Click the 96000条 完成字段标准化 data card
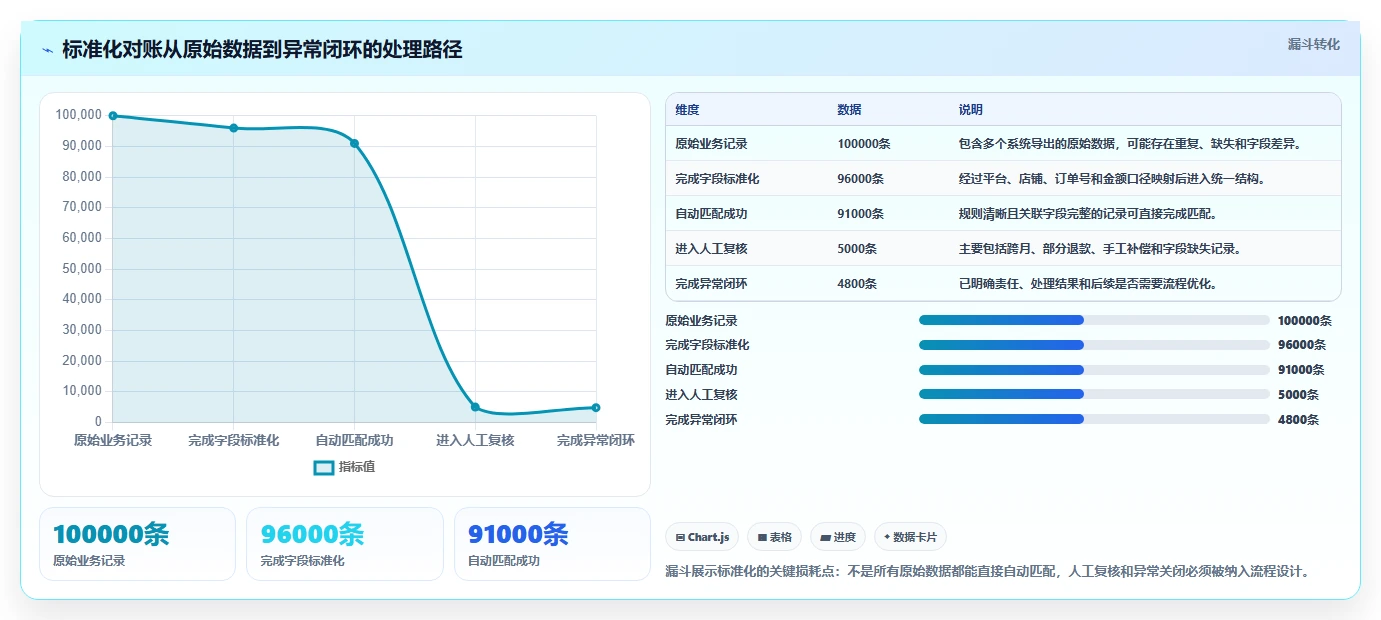The height and width of the screenshot is (620, 1381). (x=344, y=544)
